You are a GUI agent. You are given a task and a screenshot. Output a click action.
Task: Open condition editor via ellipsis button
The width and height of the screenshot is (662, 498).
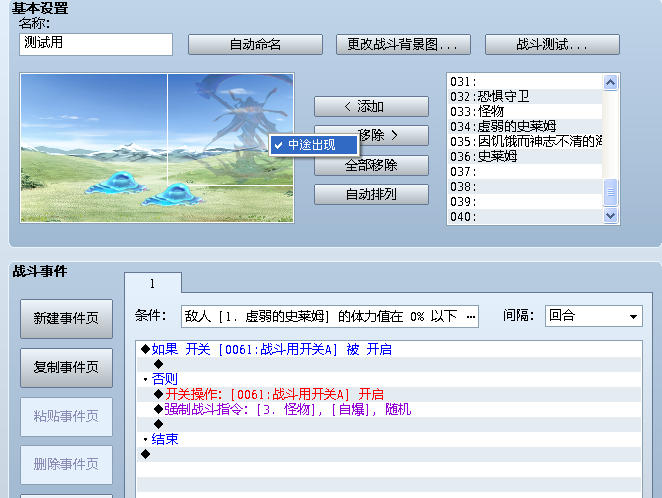point(471,317)
